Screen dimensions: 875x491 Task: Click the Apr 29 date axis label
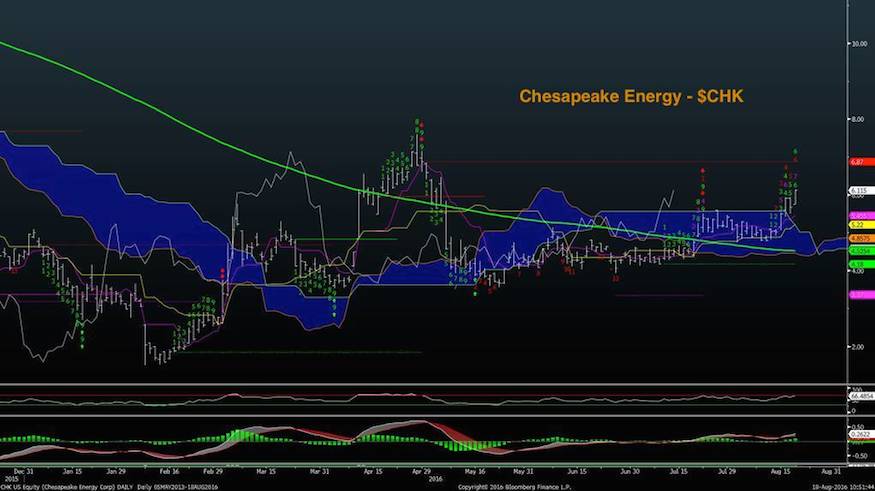421,471
